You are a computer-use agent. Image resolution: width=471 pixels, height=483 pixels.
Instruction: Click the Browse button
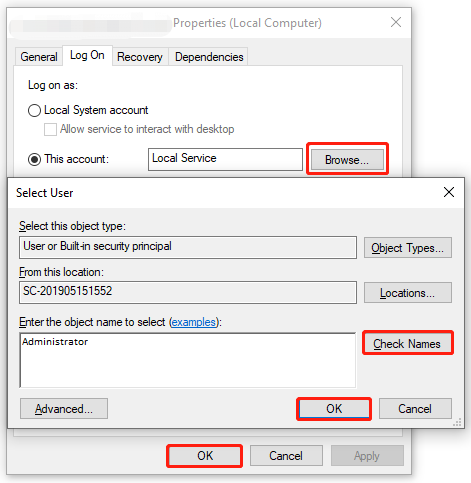[347, 160]
